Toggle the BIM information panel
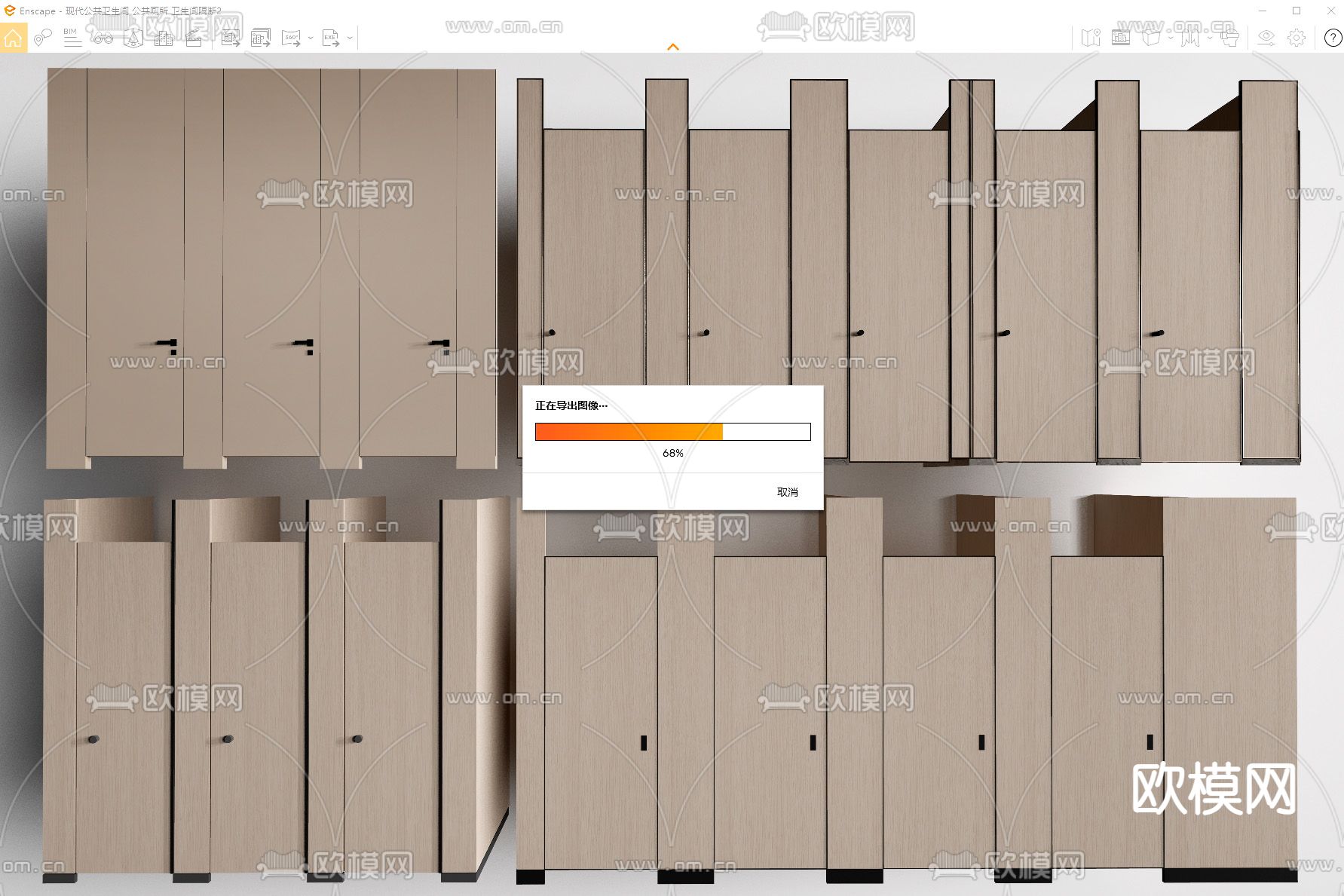Image resolution: width=1344 pixels, height=896 pixels. tap(72, 38)
